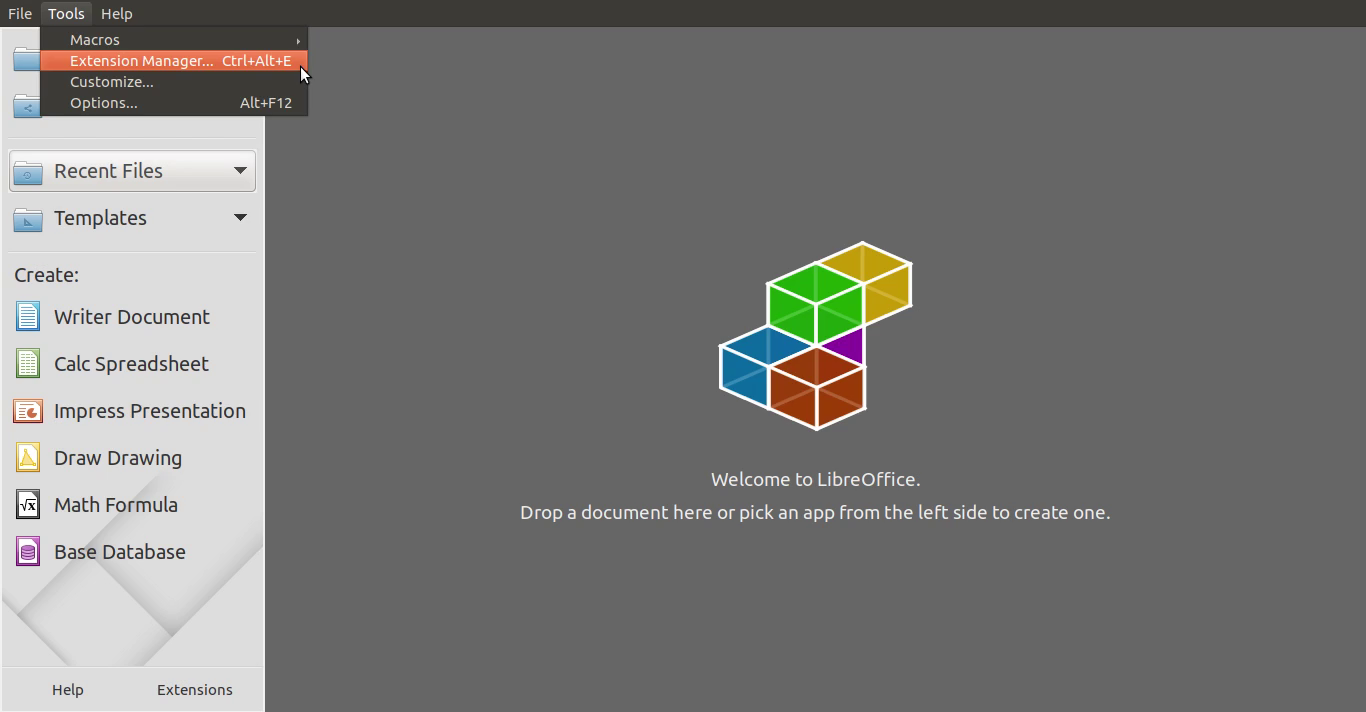Choose Extension Manager from Tools menu
The image size is (1366, 712).
(x=174, y=61)
